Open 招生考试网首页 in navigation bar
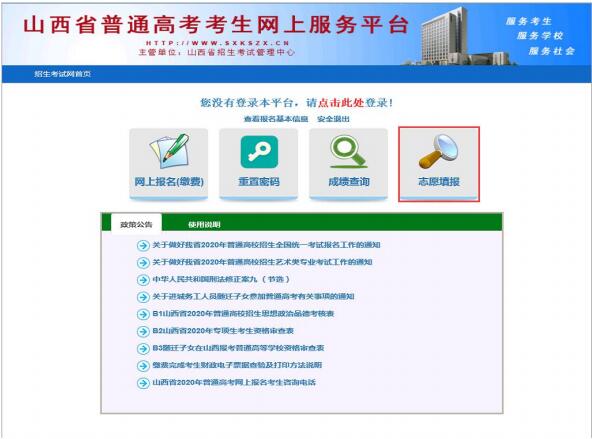This screenshot has height=439, width=592. pos(63,74)
